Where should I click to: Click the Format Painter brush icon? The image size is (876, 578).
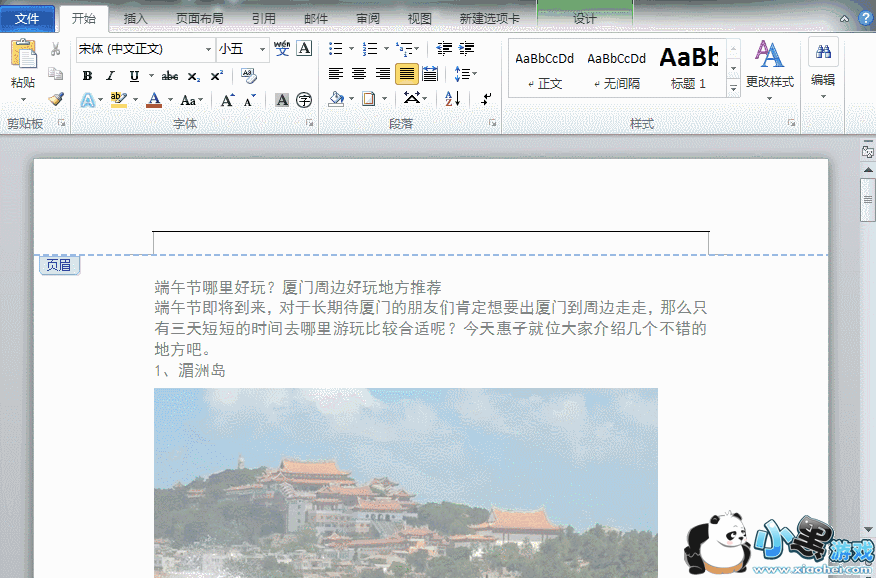point(56,98)
